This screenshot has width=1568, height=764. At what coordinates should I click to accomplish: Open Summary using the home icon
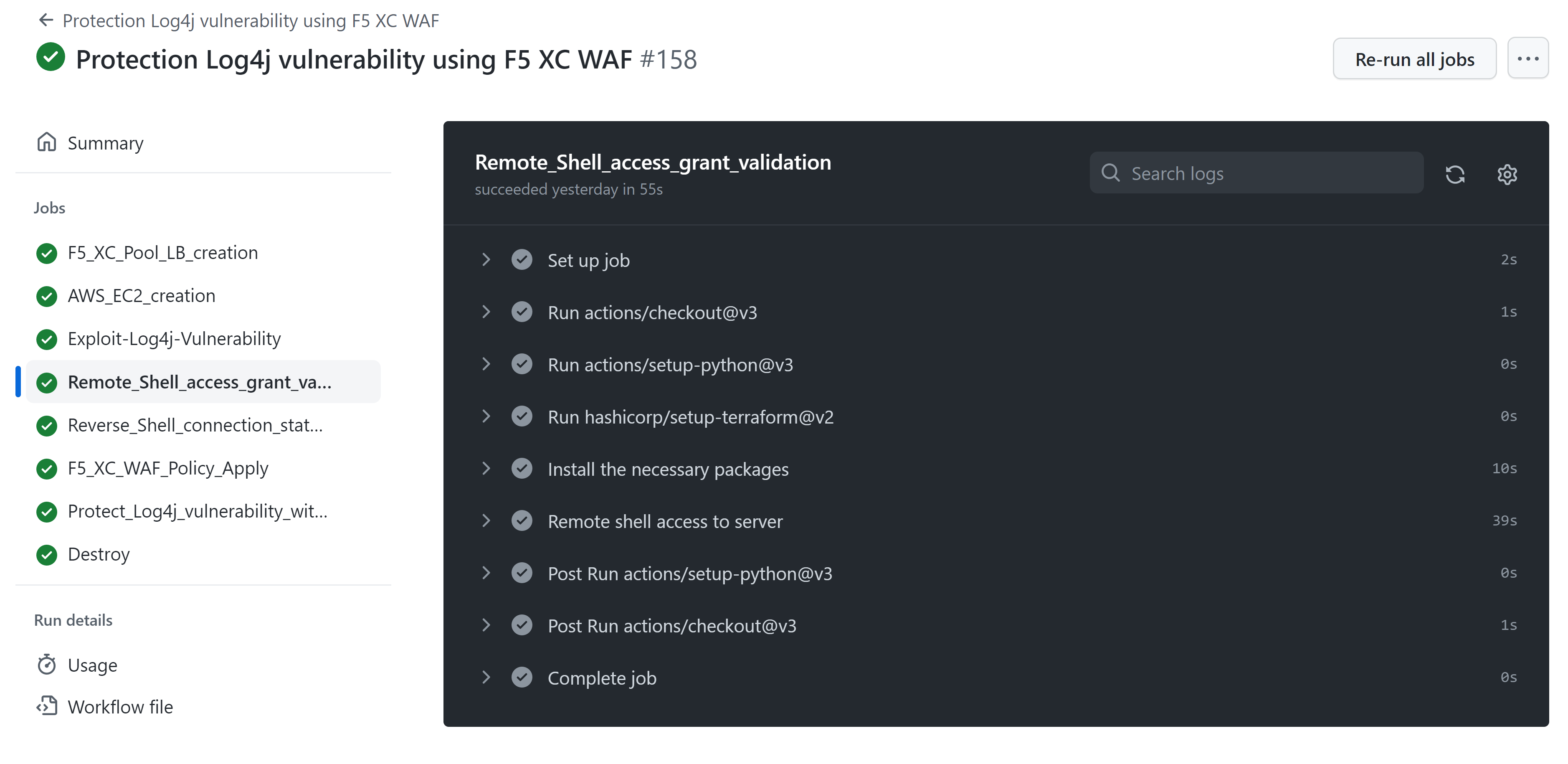point(48,142)
